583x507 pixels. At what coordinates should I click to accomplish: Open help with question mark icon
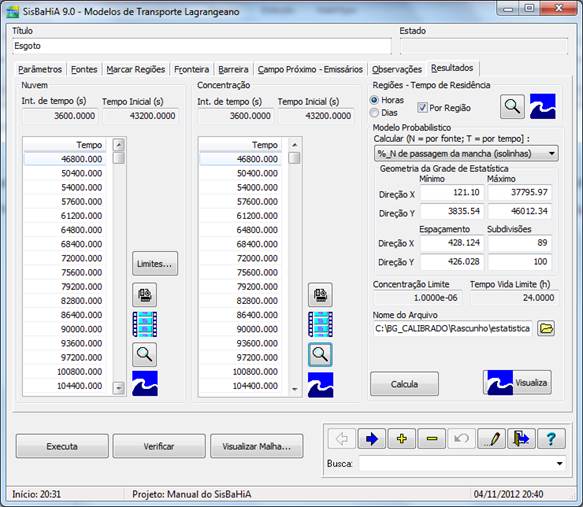pyautogui.click(x=551, y=439)
